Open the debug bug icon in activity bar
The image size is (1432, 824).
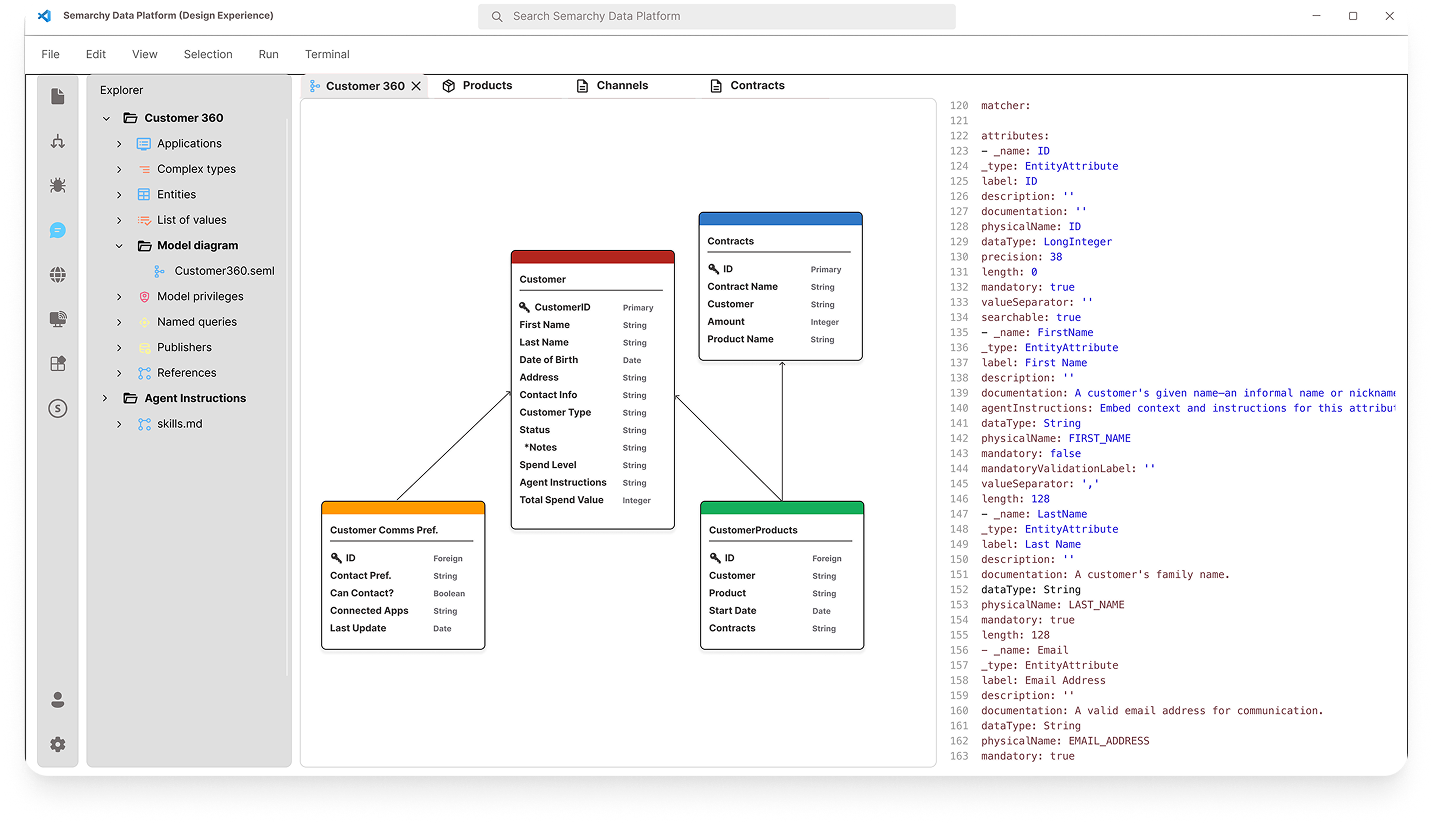click(x=58, y=185)
